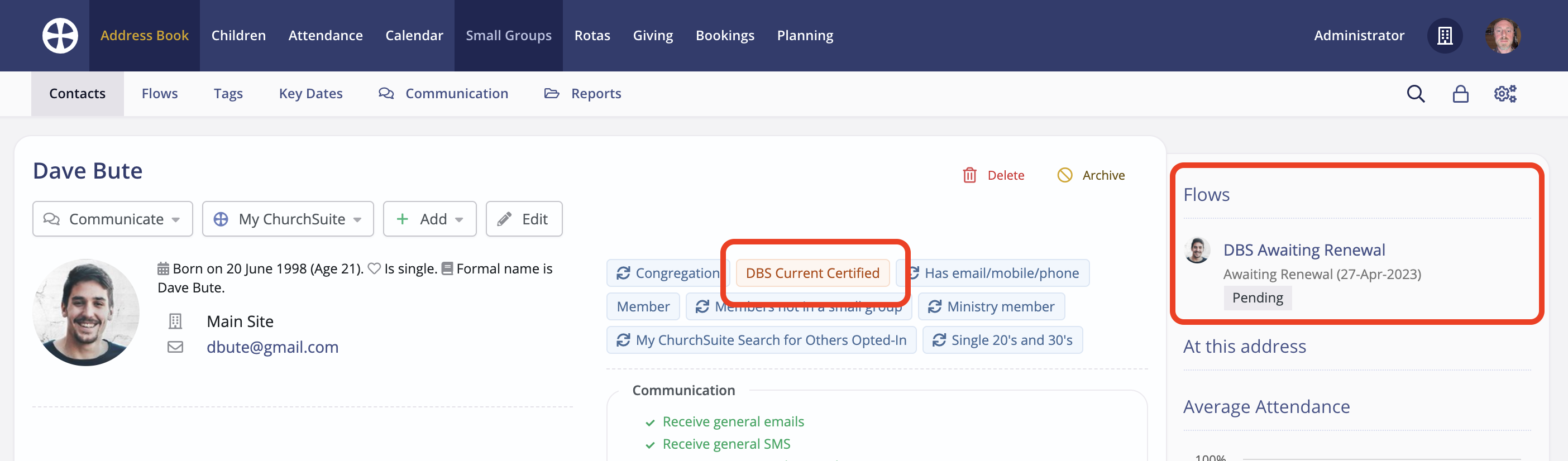Open module settings gears icon

[1505, 94]
